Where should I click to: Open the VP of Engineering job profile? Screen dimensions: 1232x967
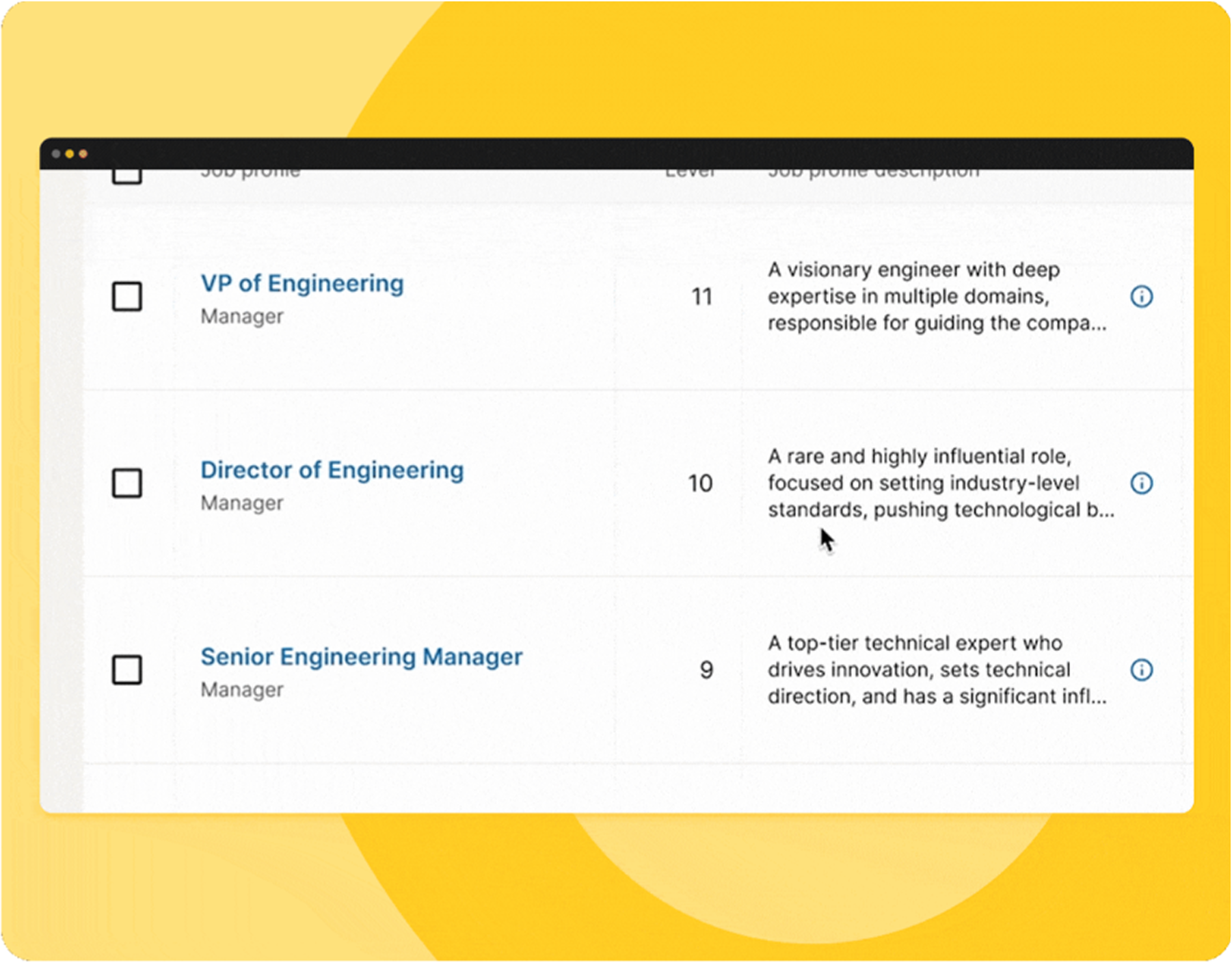[302, 283]
